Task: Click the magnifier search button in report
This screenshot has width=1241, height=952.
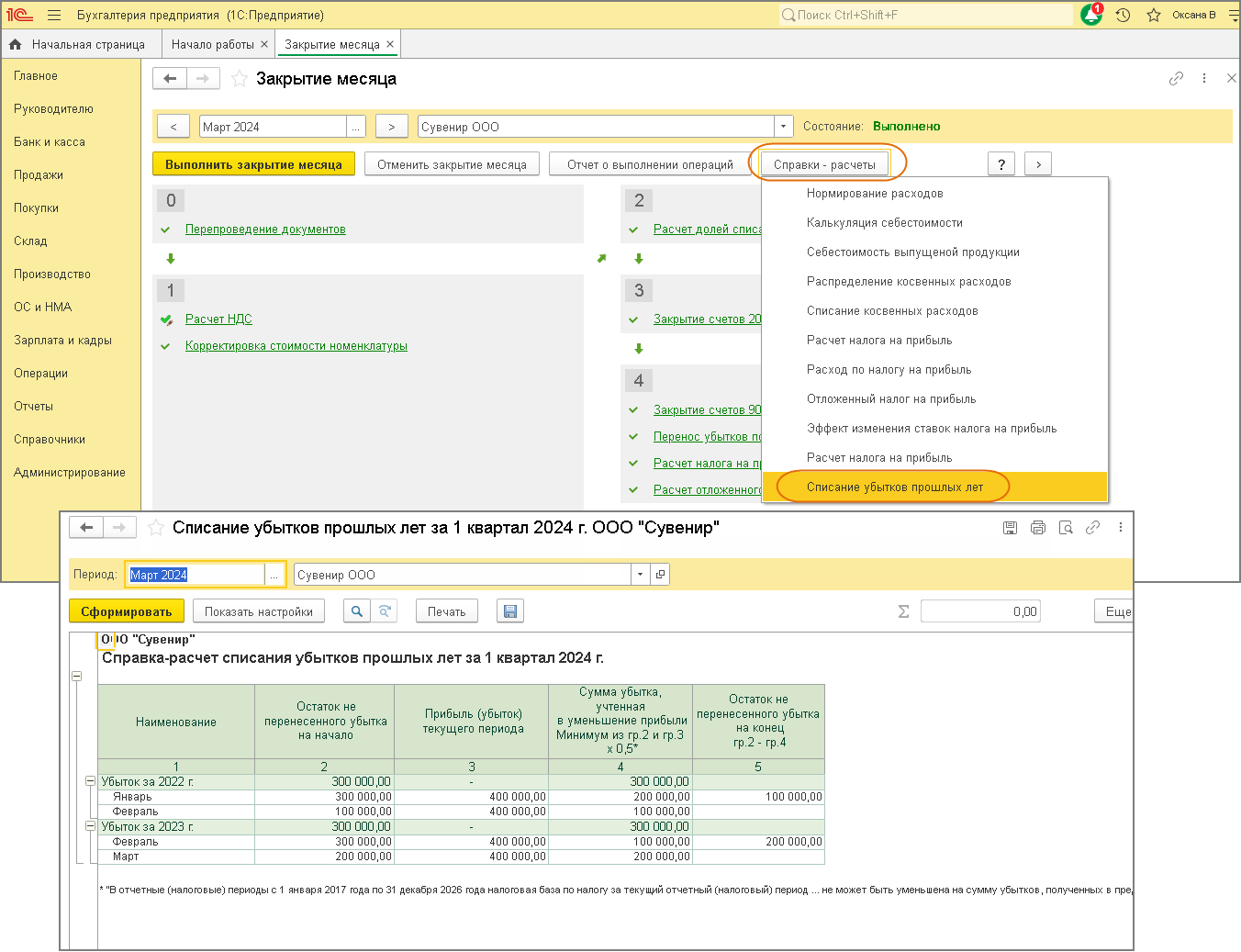Action: coord(357,611)
